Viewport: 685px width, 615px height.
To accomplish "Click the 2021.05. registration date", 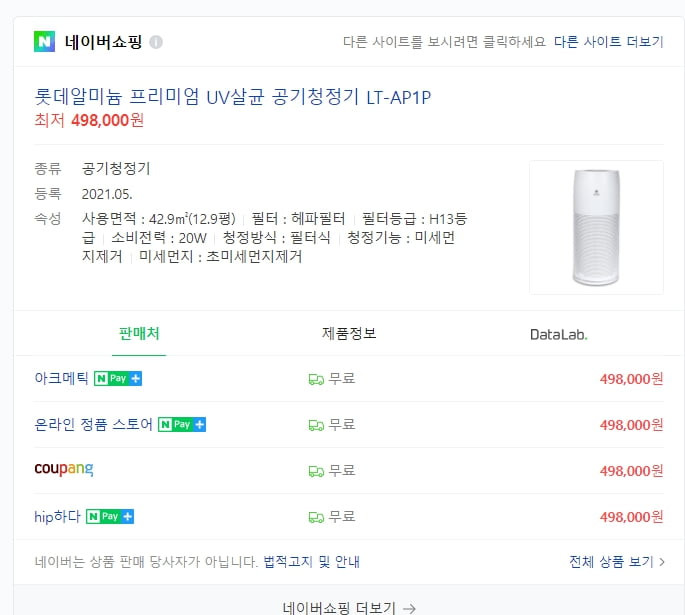I will [x=107, y=194].
